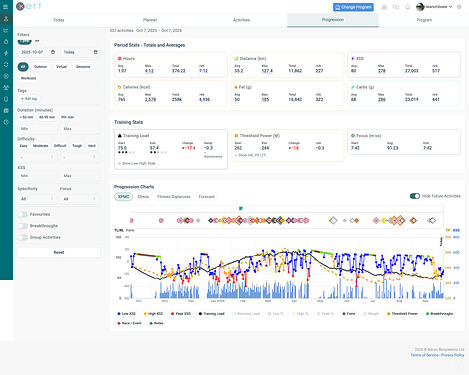Toggle Training Load series in chart legend
Screen dimensions: 469x375
[212, 314]
